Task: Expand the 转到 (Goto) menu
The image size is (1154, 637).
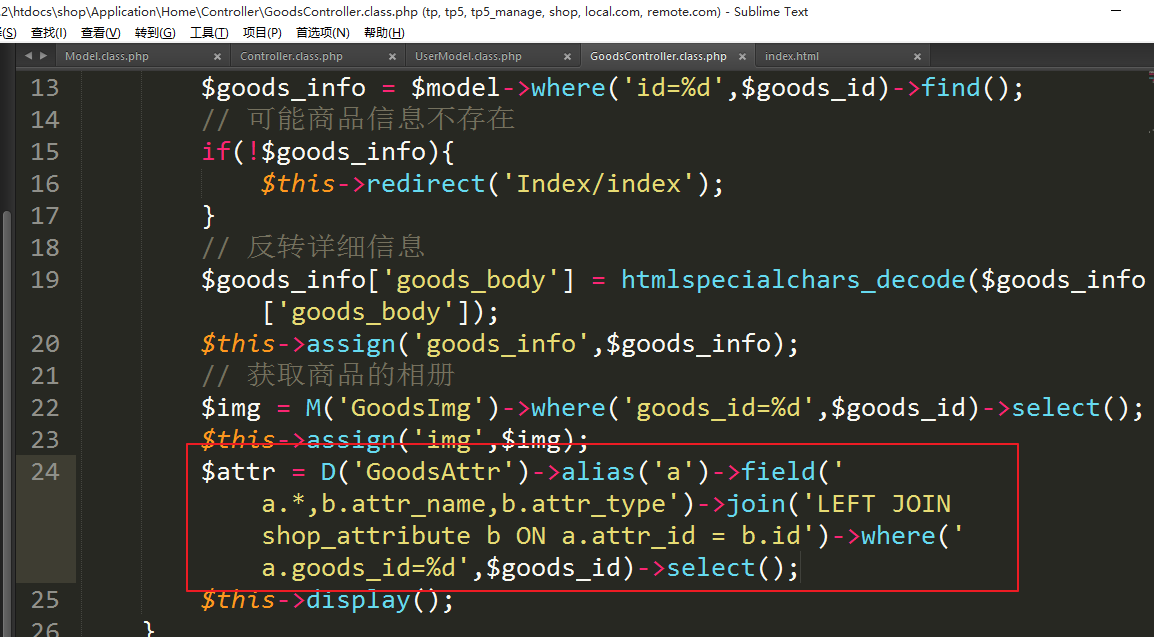Action: pyautogui.click(x=154, y=33)
